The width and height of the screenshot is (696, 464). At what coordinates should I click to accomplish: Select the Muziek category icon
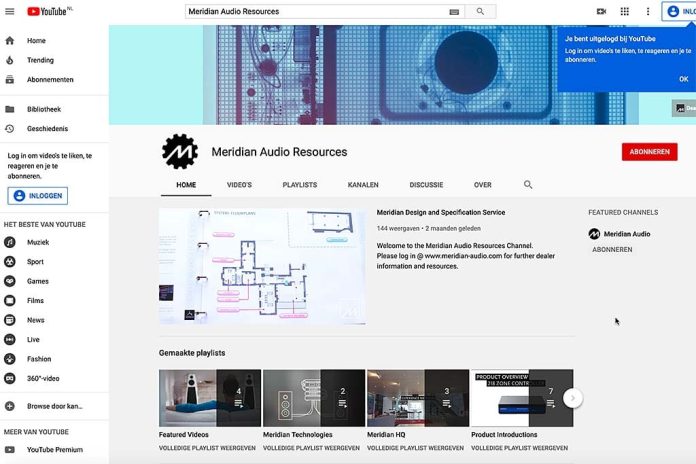(x=9, y=242)
